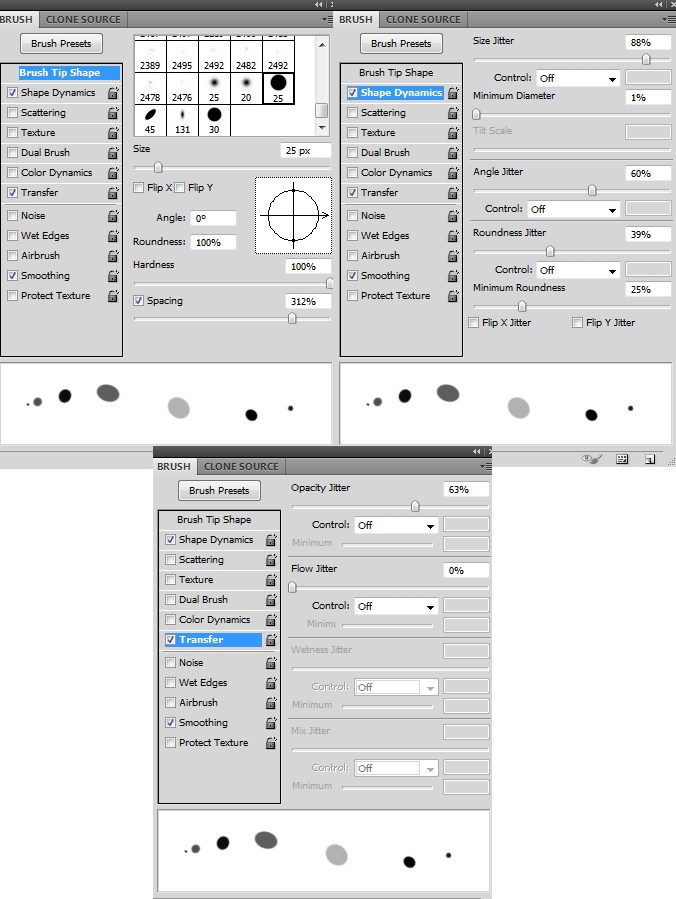Uncheck the Spacing checkbox
The height and width of the screenshot is (899, 676).
click(138, 300)
